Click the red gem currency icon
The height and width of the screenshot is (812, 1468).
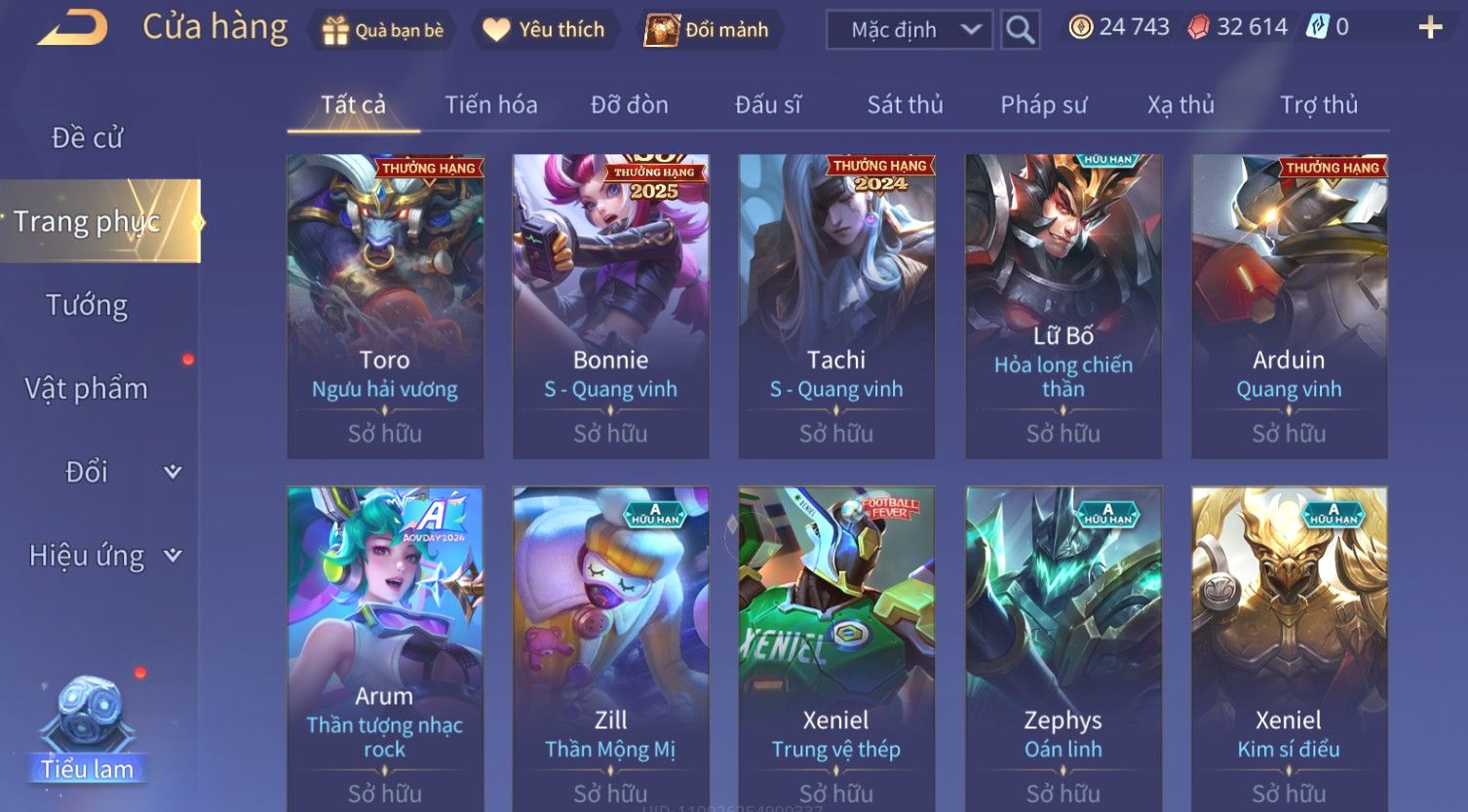click(x=1198, y=27)
